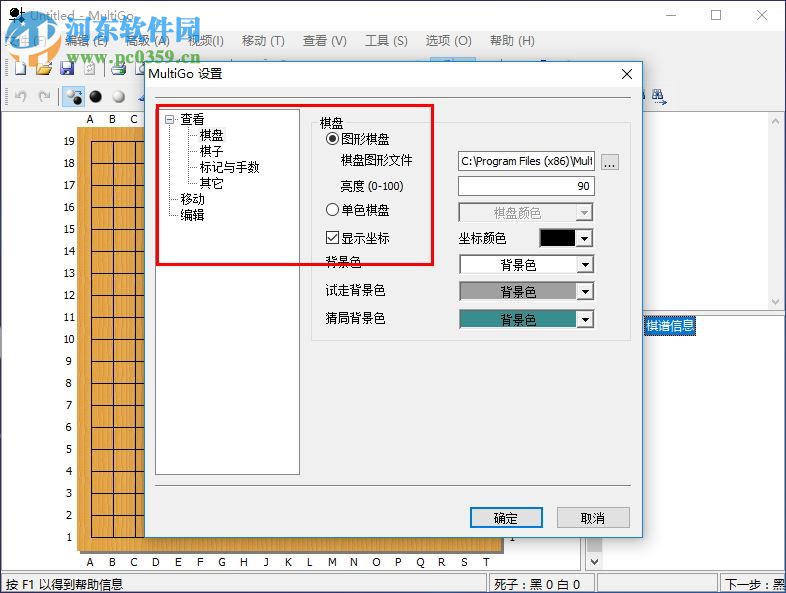Click scroll-down arrow of right comment panel

click(775, 302)
